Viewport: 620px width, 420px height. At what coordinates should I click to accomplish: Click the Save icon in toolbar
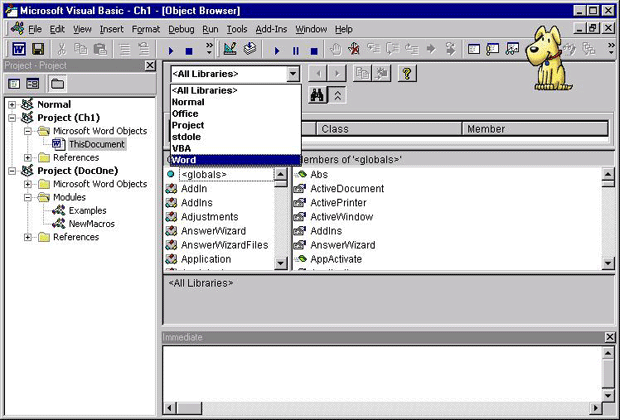pyautogui.click(x=38, y=49)
